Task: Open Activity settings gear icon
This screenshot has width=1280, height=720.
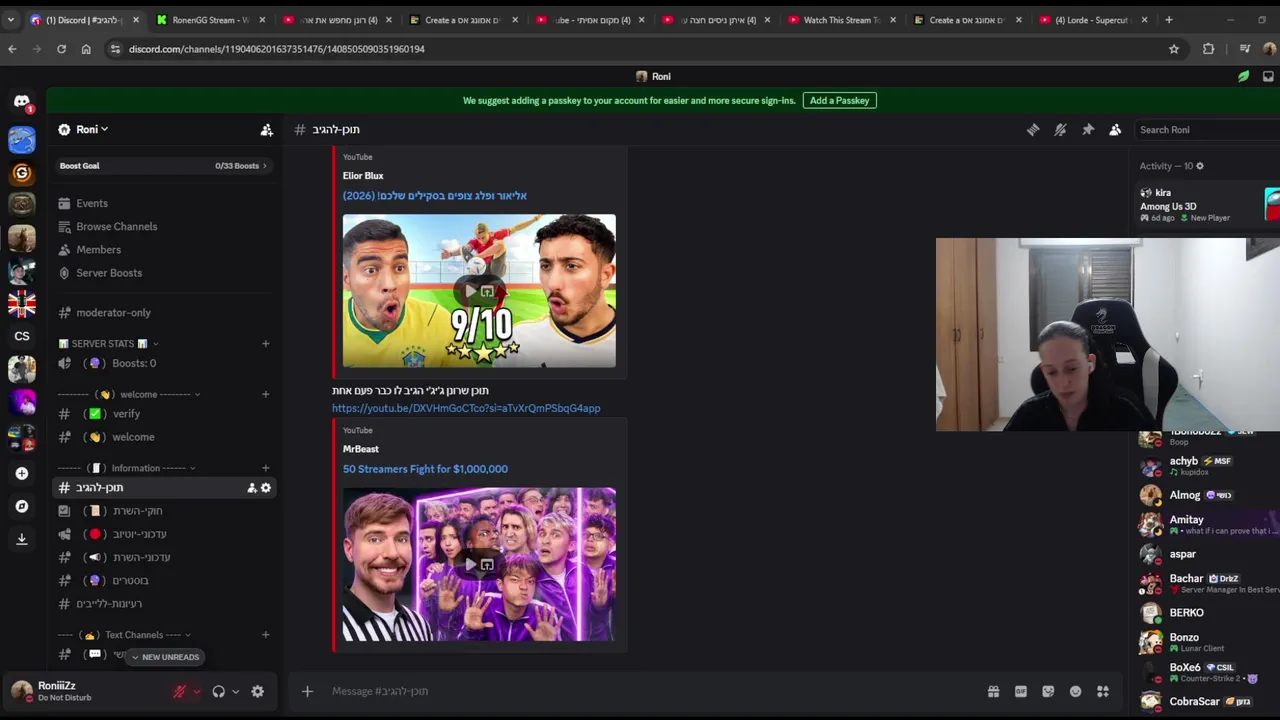Action: point(1200,166)
